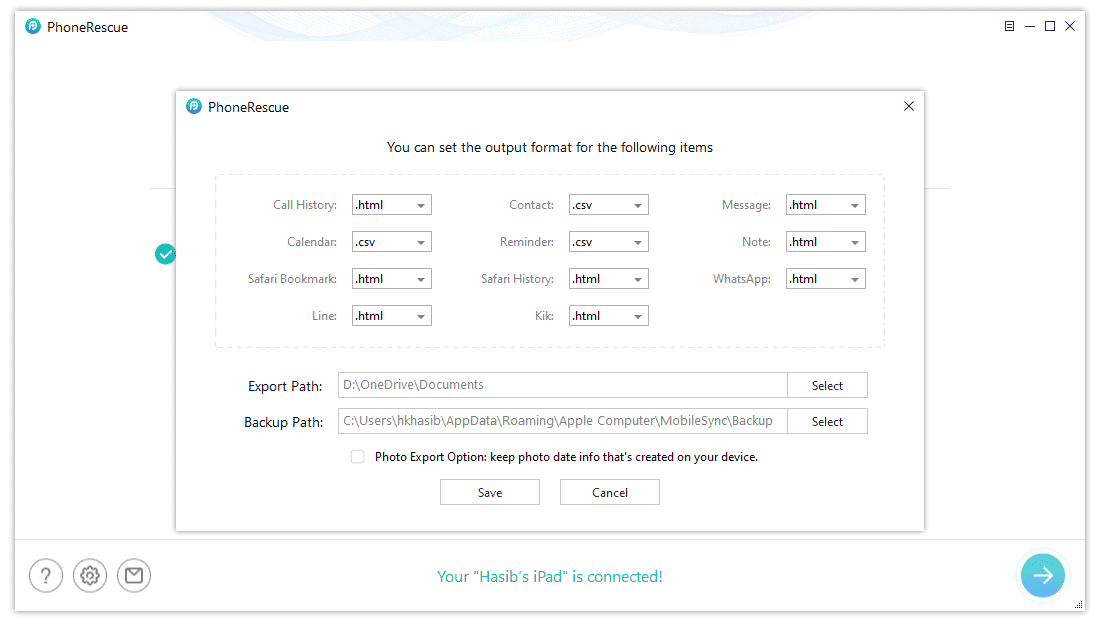Open settings via the gear icon
The height and width of the screenshot is (628, 1101).
pyautogui.click(x=90, y=575)
